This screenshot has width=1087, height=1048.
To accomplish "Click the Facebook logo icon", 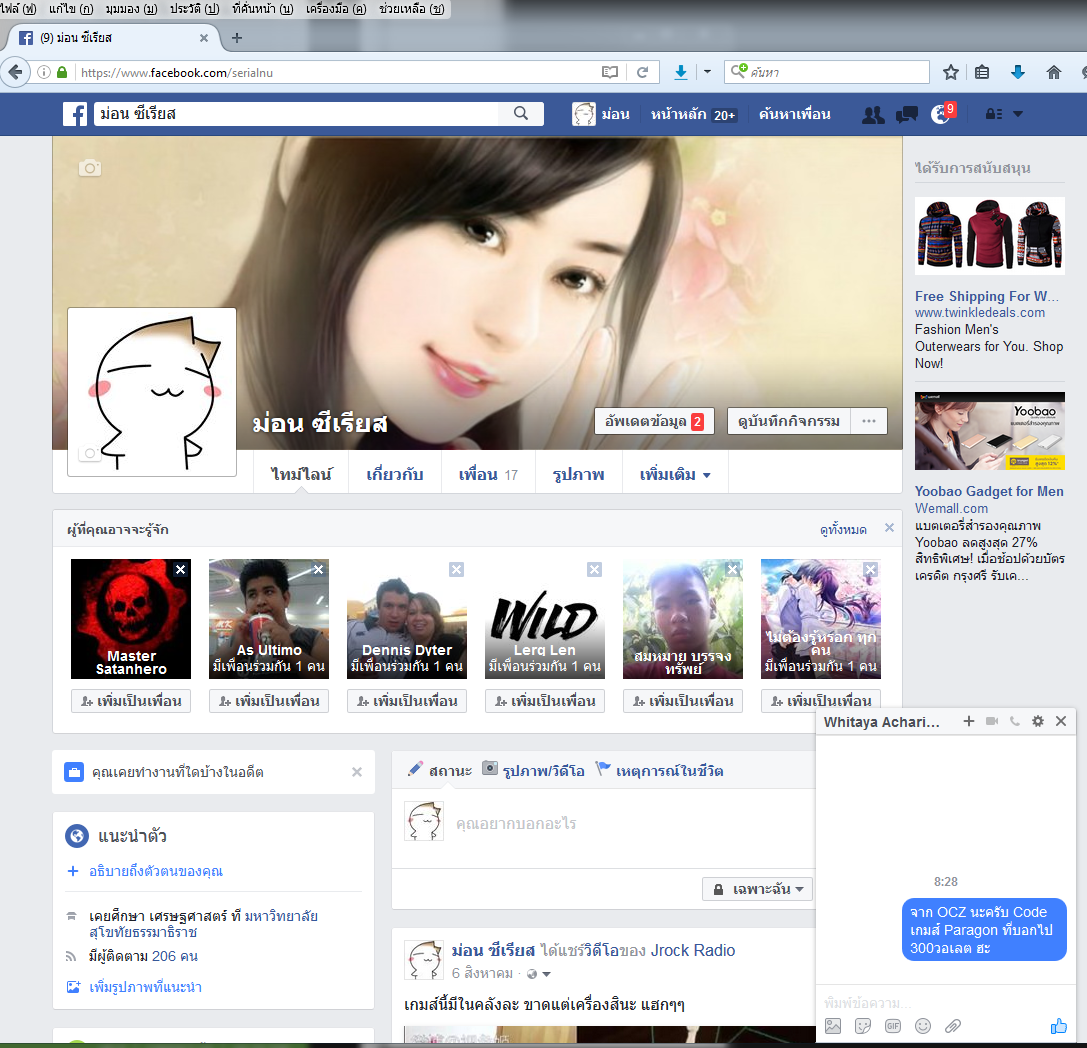I will [75, 114].
